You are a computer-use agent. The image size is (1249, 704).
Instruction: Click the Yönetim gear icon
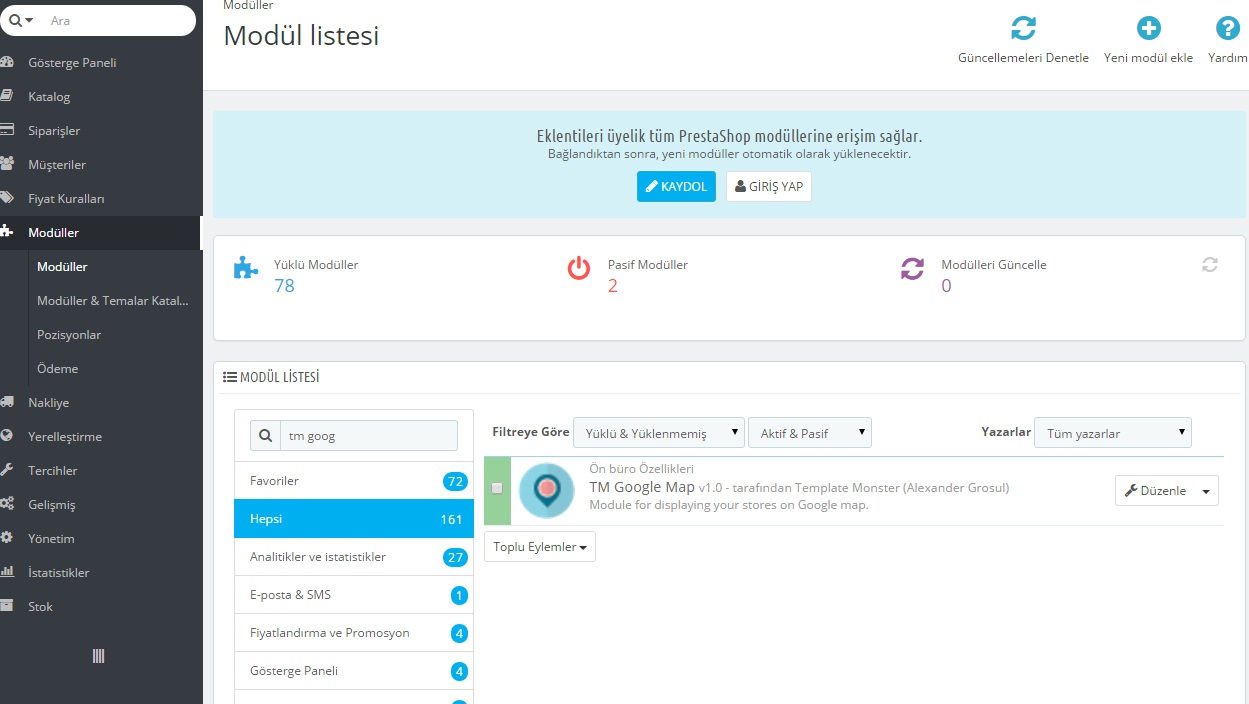7,538
